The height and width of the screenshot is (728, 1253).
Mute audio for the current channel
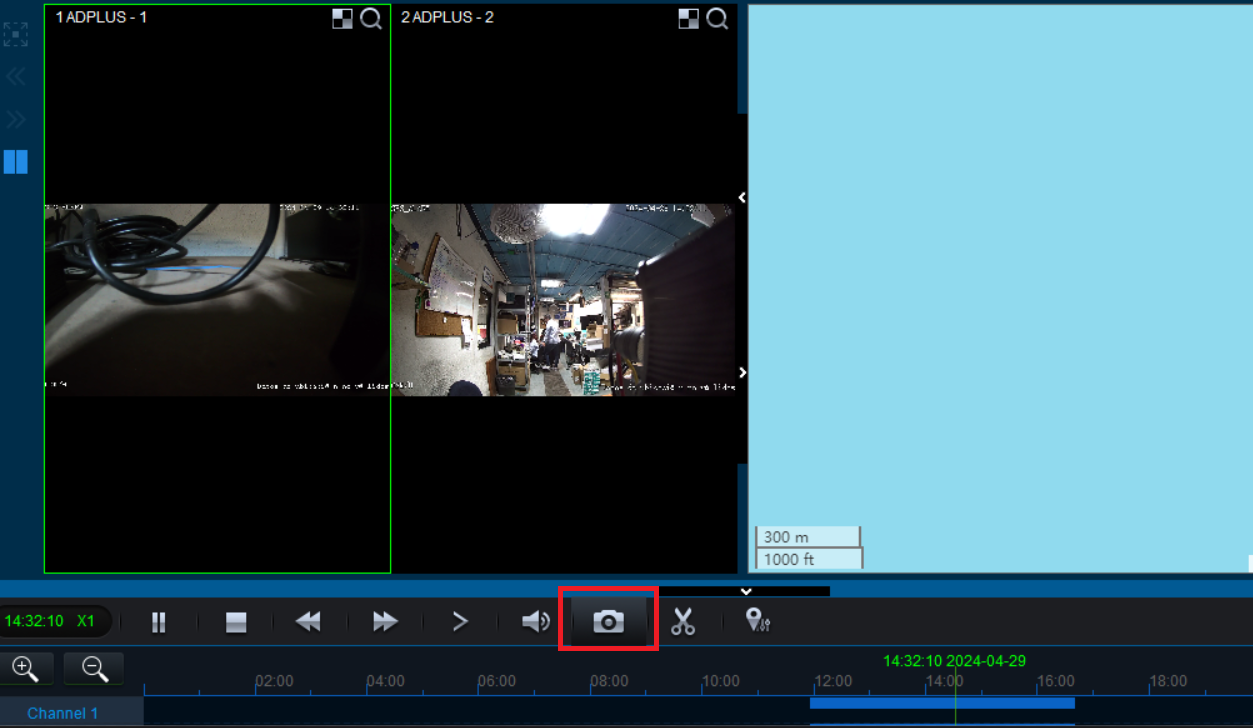(535, 621)
